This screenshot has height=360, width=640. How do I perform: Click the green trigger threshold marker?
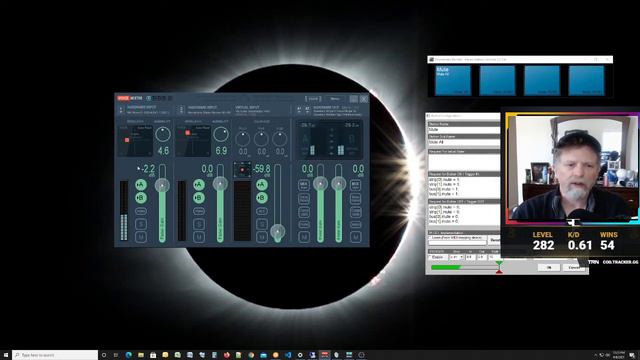(x=499, y=264)
